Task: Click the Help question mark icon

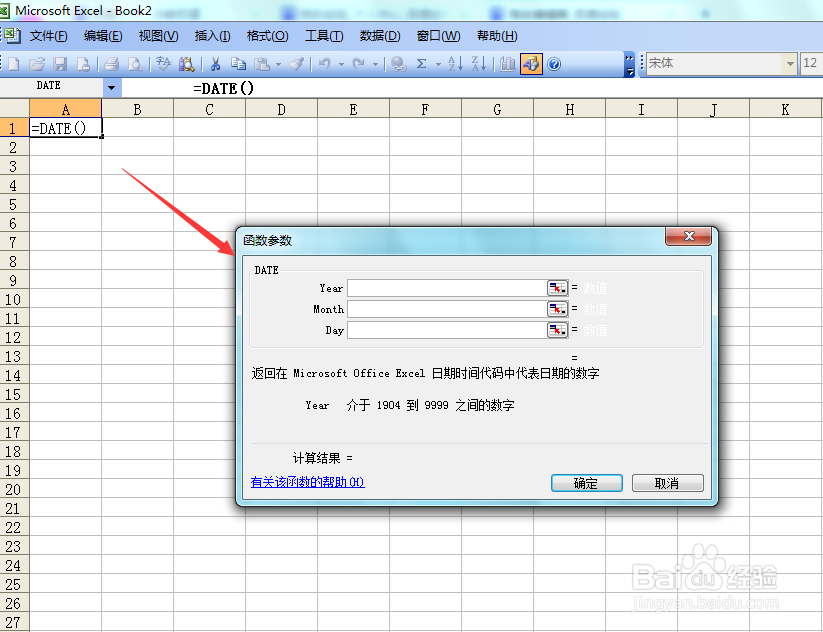Action: (554, 64)
